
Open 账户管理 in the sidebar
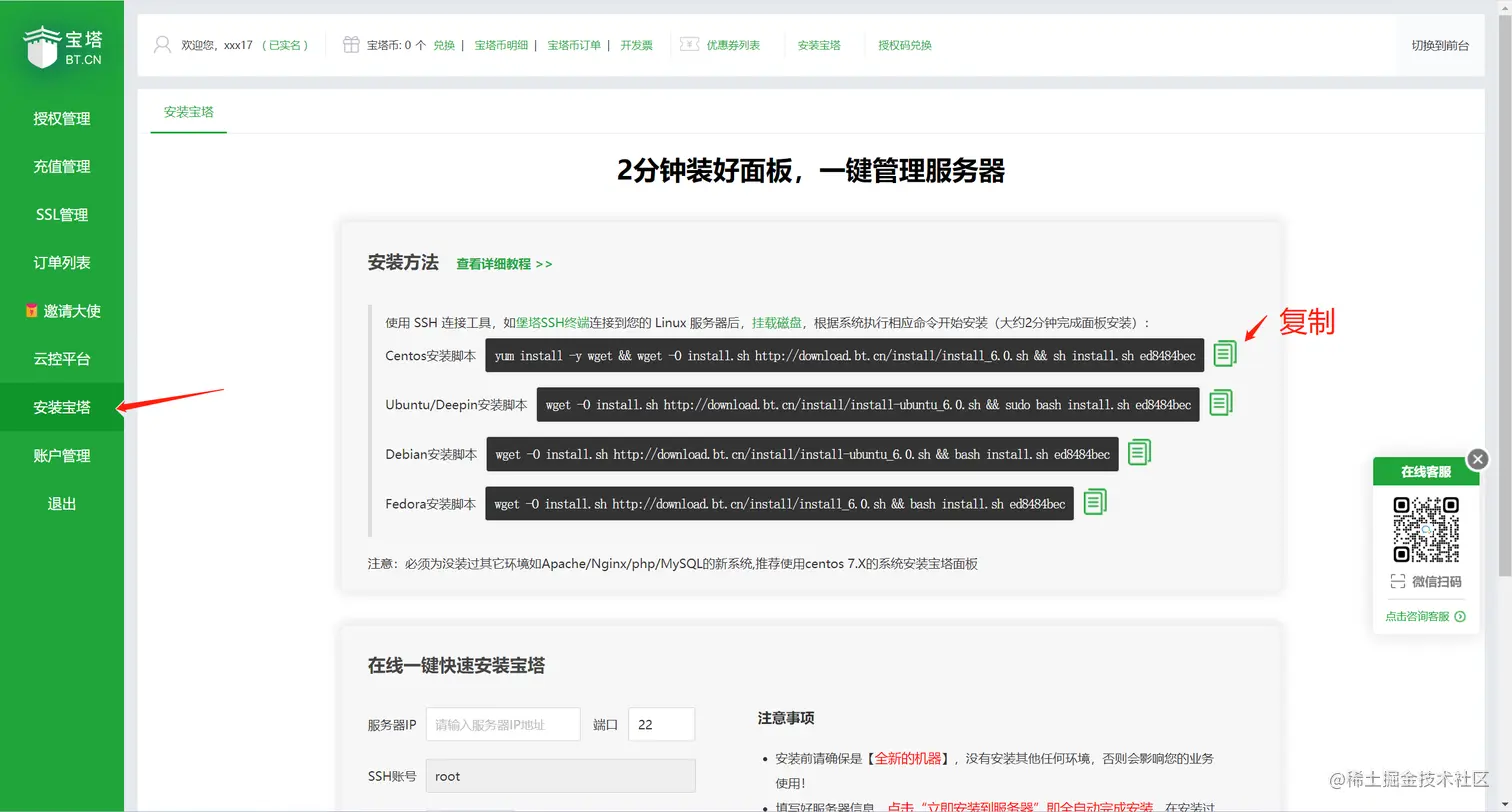(62, 455)
